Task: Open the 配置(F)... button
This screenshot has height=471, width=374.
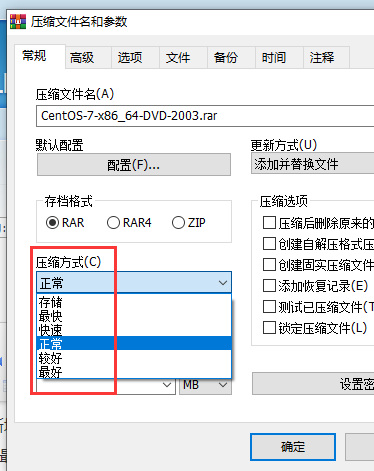Action: (x=134, y=165)
